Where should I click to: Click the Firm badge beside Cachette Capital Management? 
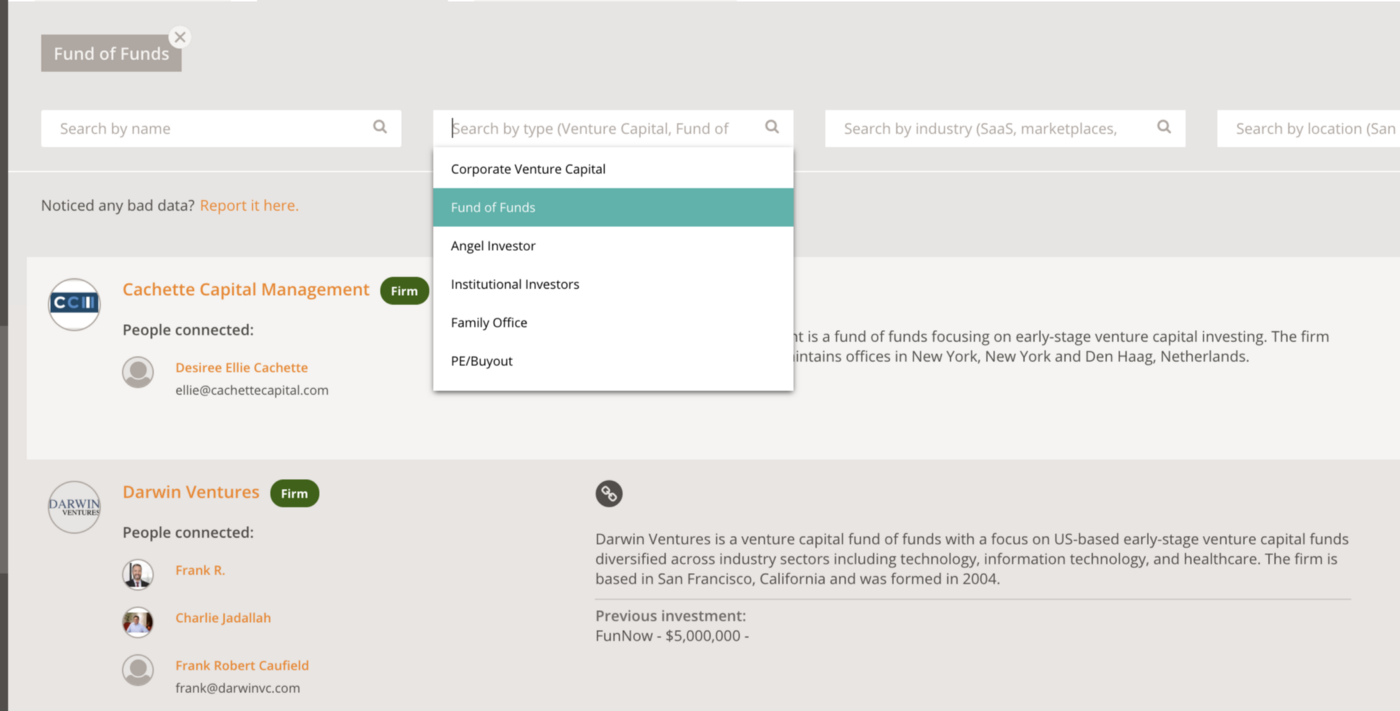coord(404,291)
